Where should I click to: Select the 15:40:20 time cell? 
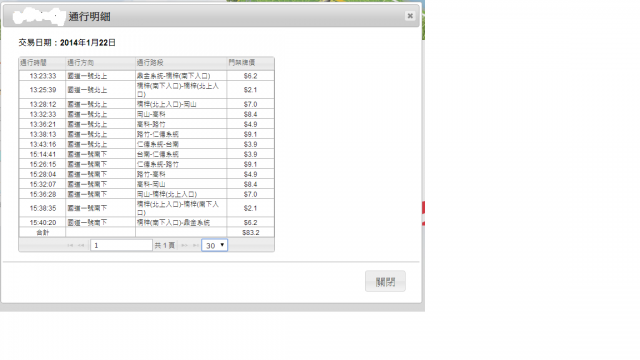pyautogui.click(x=42, y=222)
